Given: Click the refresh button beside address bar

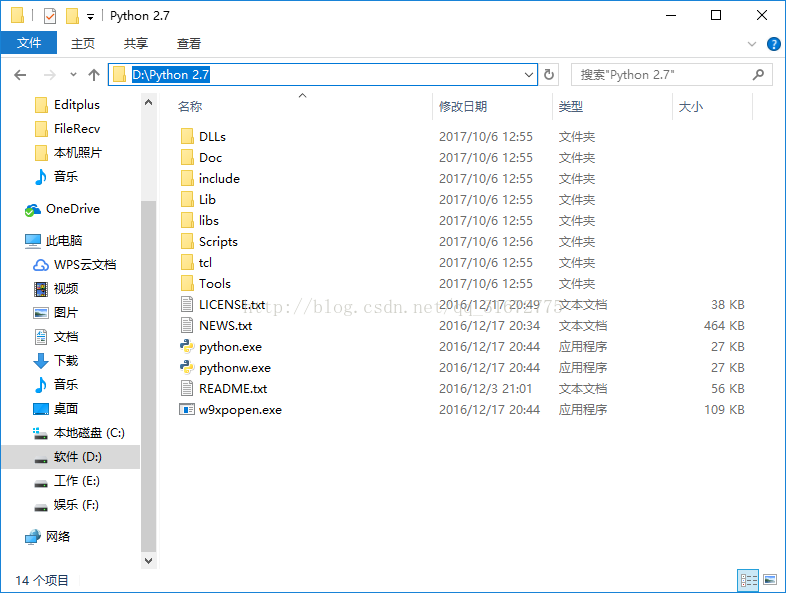Looking at the screenshot, I should (x=549, y=75).
